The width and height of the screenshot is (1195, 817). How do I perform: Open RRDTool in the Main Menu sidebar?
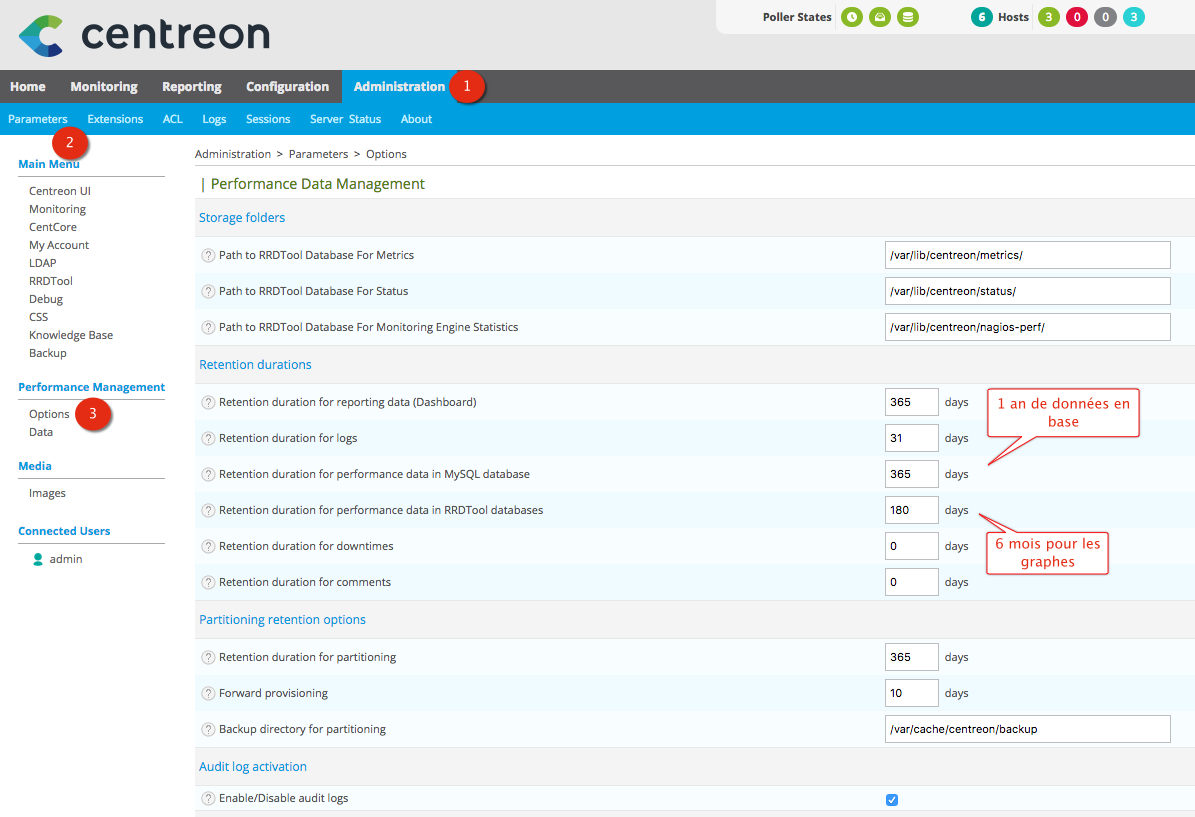point(50,281)
